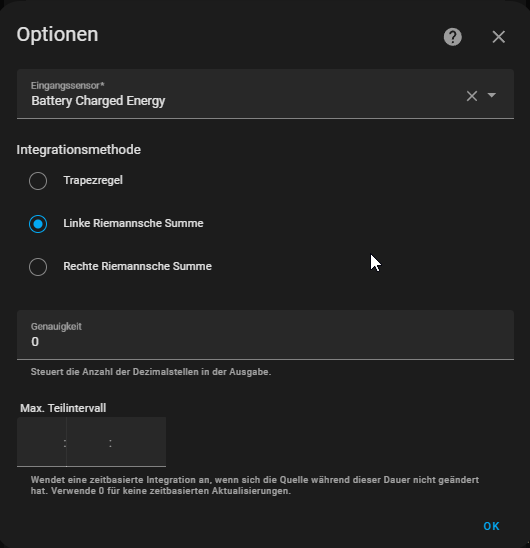
Task: Focus the seconds box of Max. Teilintervall
Action: pyautogui.click(x=139, y=442)
